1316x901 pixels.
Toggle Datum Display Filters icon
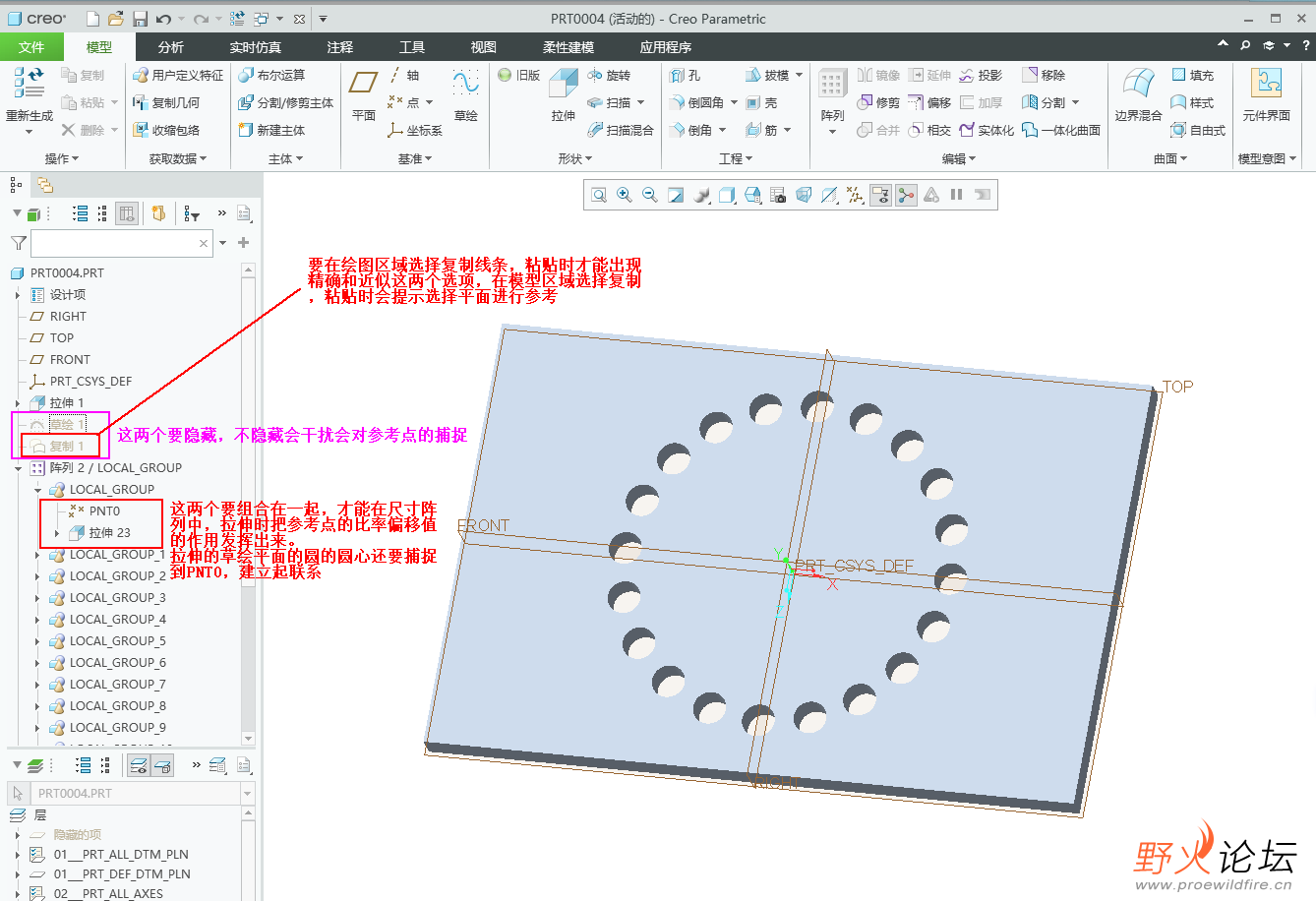point(855,195)
